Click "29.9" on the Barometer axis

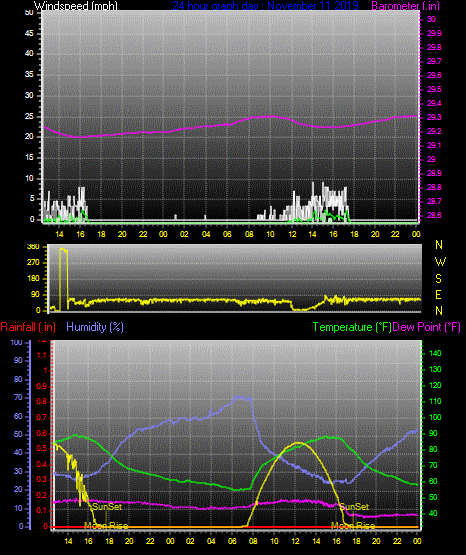(434, 33)
